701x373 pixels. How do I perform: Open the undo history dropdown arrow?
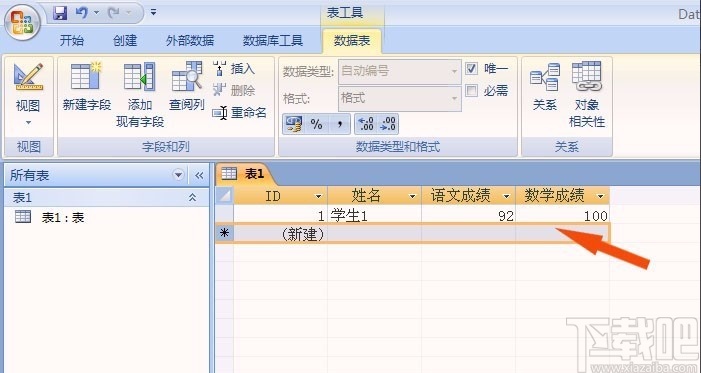click(x=96, y=13)
